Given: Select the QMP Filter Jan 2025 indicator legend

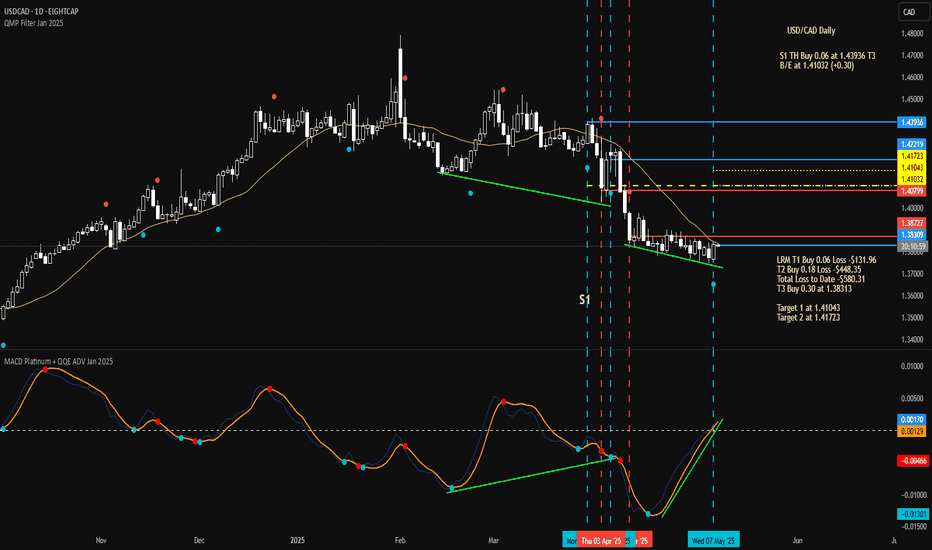Looking at the screenshot, I should pos(33,23).
